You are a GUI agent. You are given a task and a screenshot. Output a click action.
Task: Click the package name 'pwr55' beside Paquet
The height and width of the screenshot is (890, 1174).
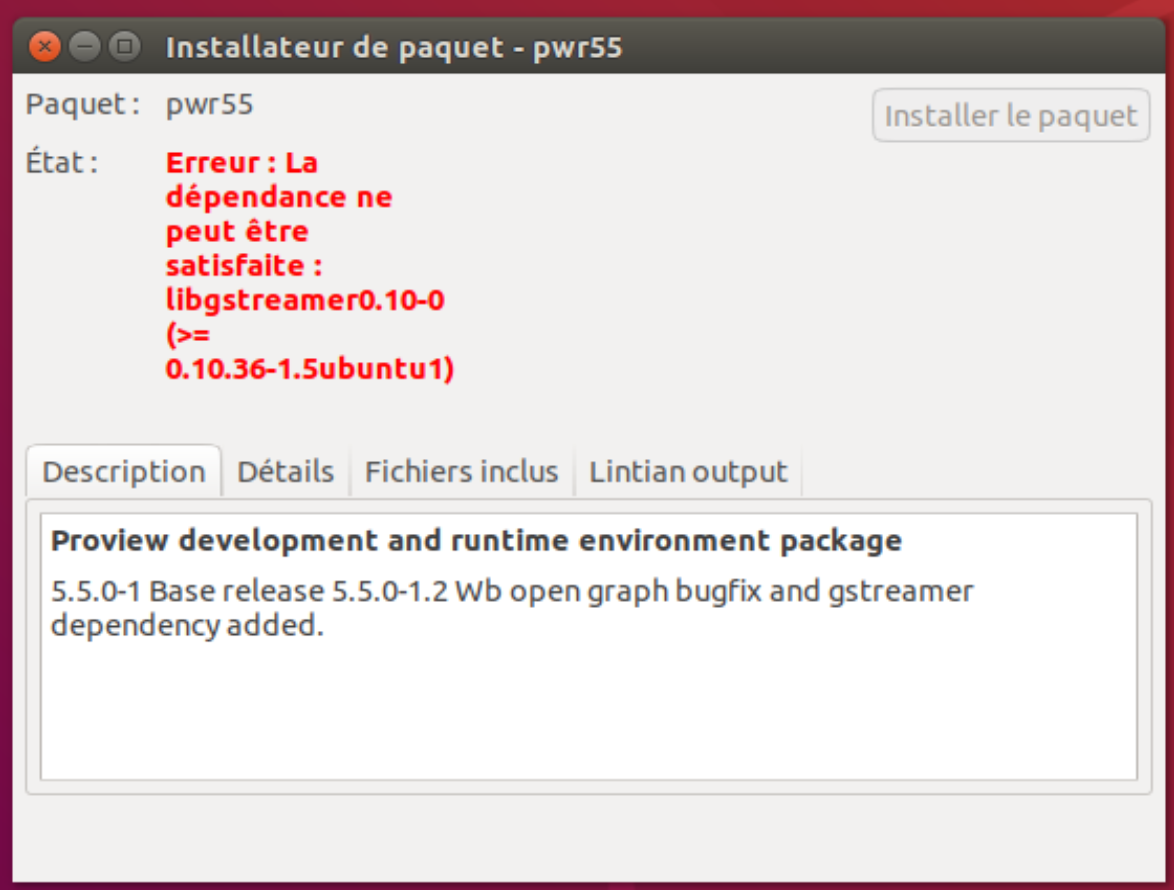pyautogui.click(x=209, y=104)
